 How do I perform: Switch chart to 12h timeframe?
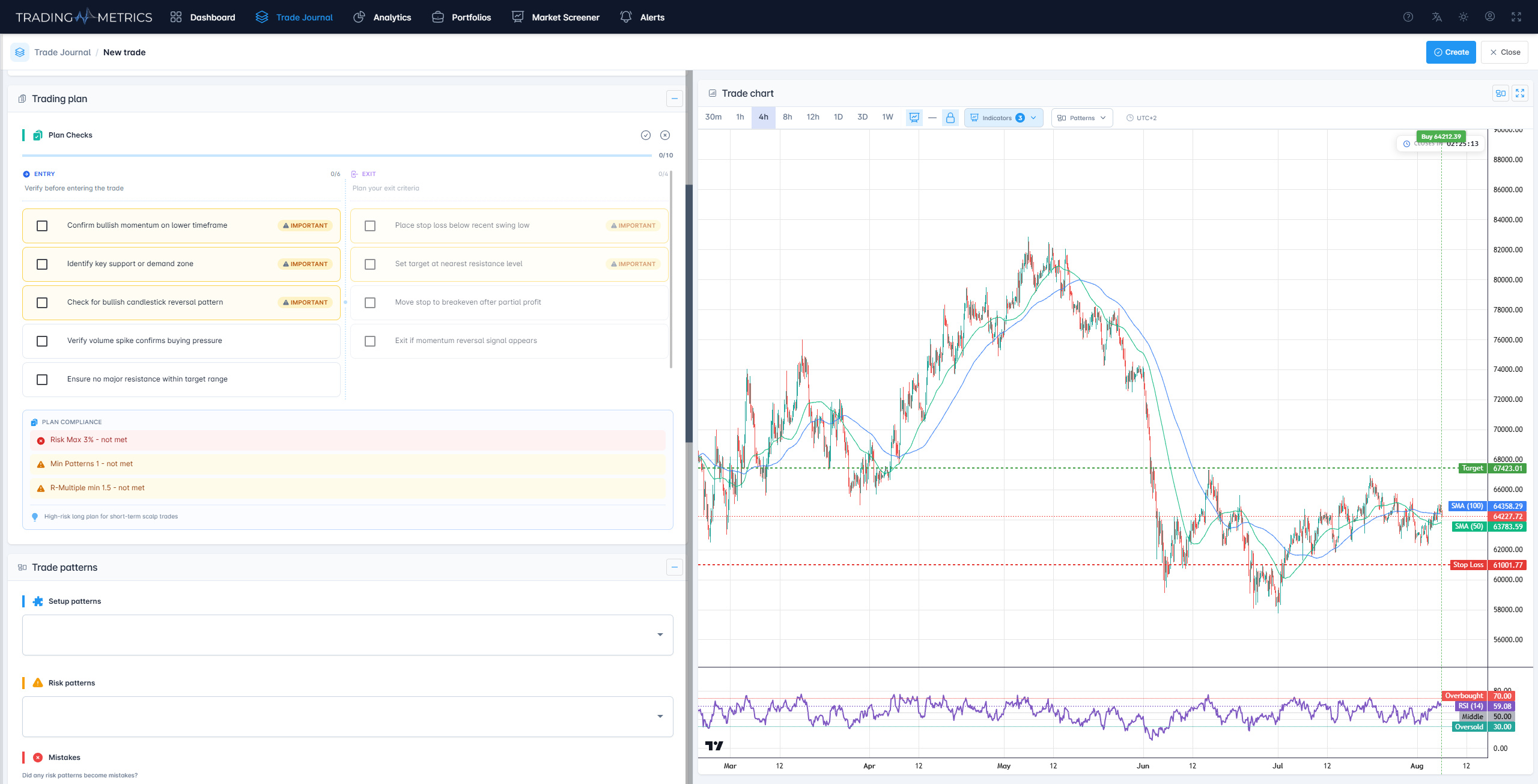pyautogui.click(x=813, y=117)
